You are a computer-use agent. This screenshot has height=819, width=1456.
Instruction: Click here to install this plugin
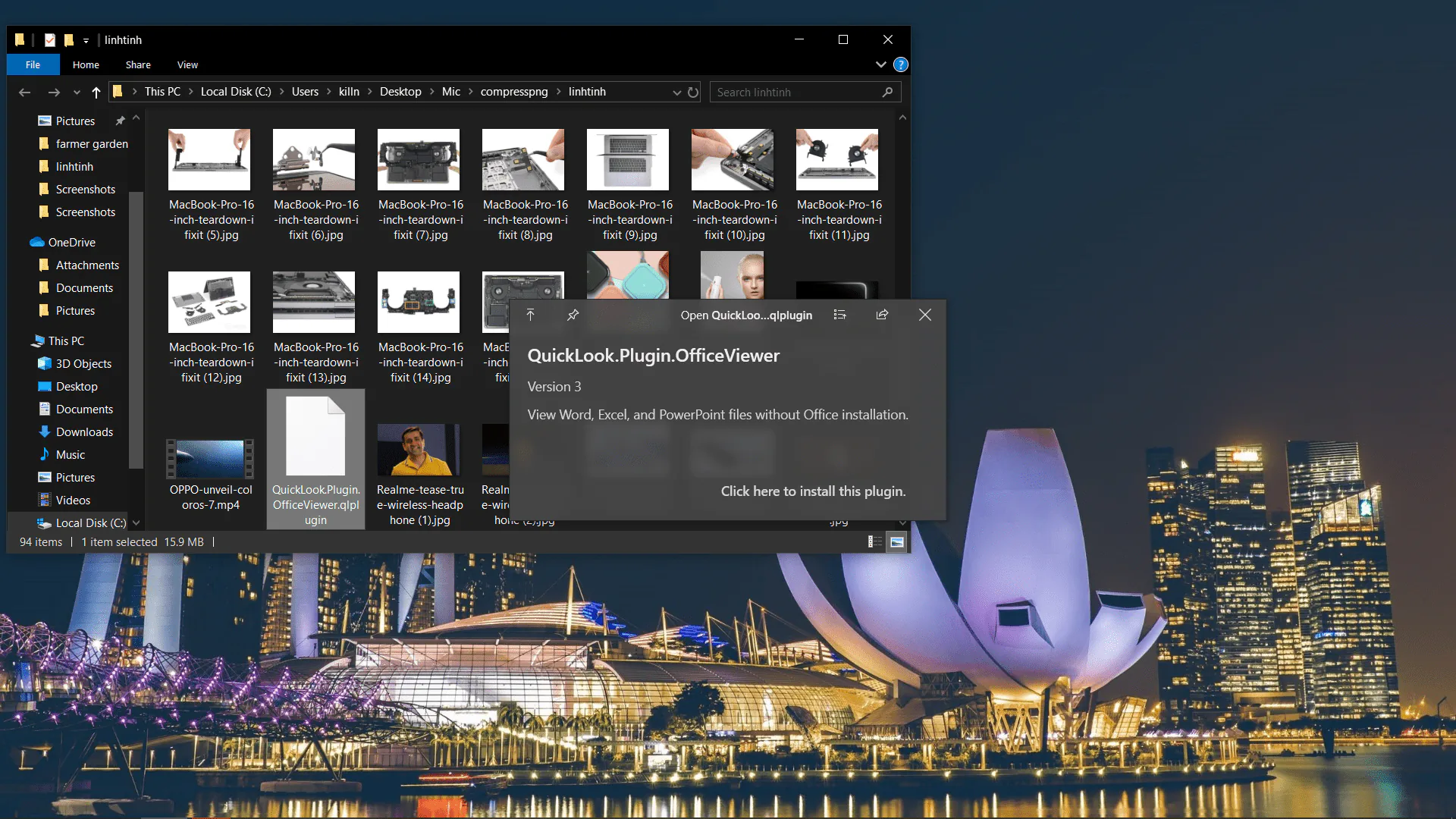point(813,491)
